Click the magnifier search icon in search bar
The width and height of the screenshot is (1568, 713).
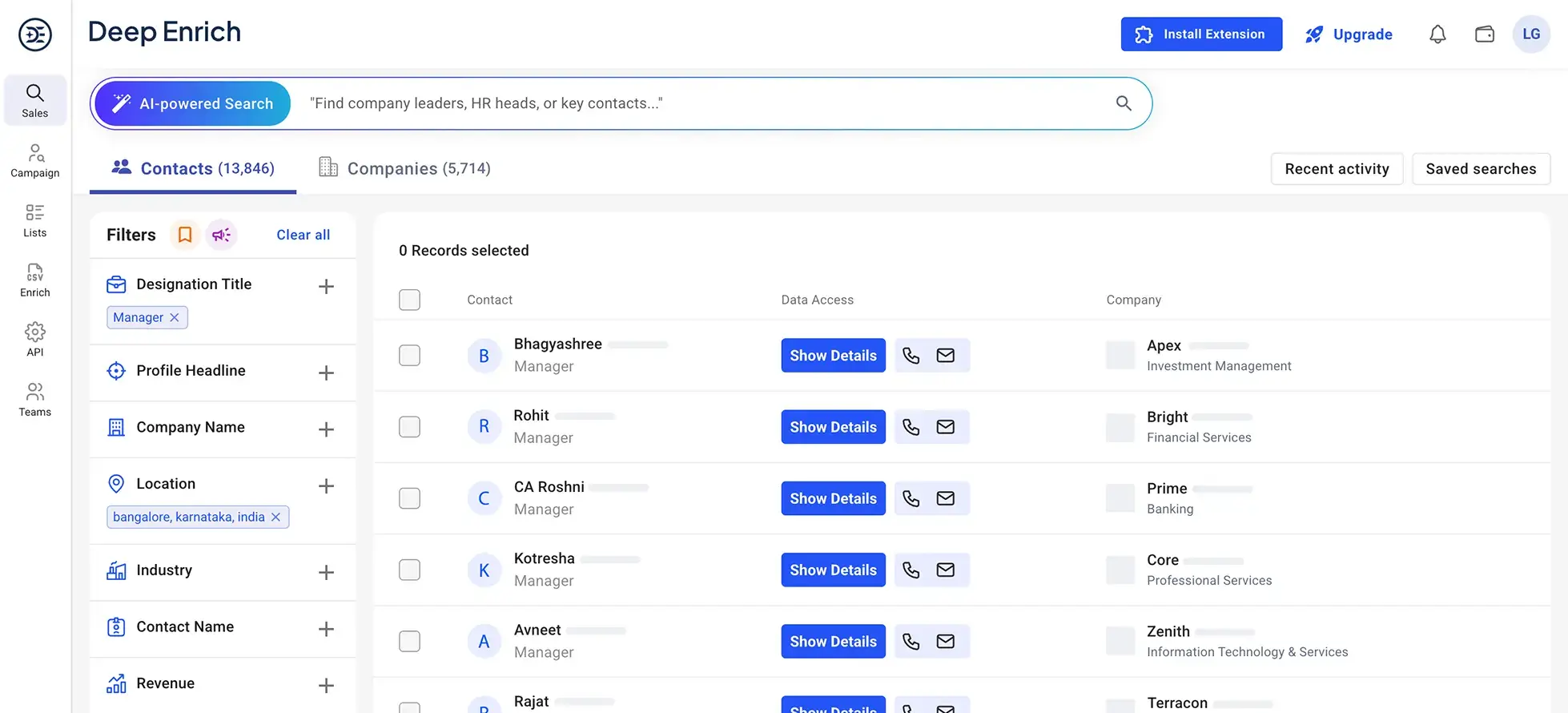(1124, 103)
